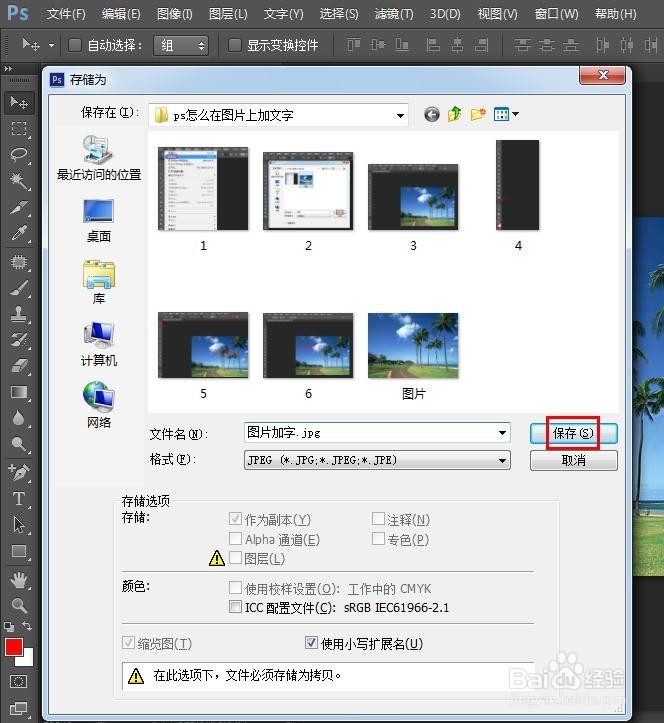Select the Brush tool
Screen dimensions: 664x723
19,288
